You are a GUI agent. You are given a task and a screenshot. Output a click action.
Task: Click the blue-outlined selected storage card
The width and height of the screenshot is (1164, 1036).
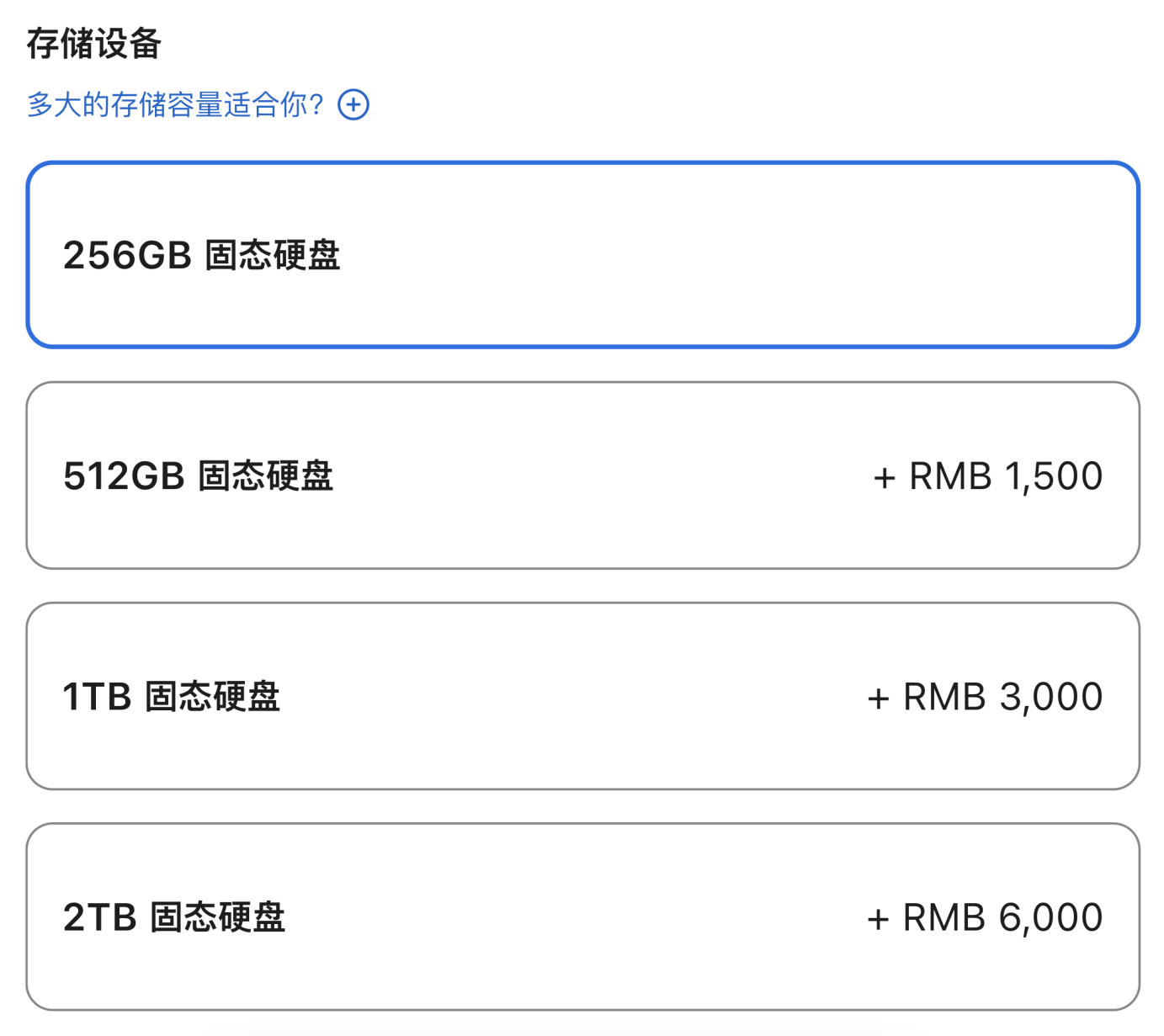click(582, 255)
